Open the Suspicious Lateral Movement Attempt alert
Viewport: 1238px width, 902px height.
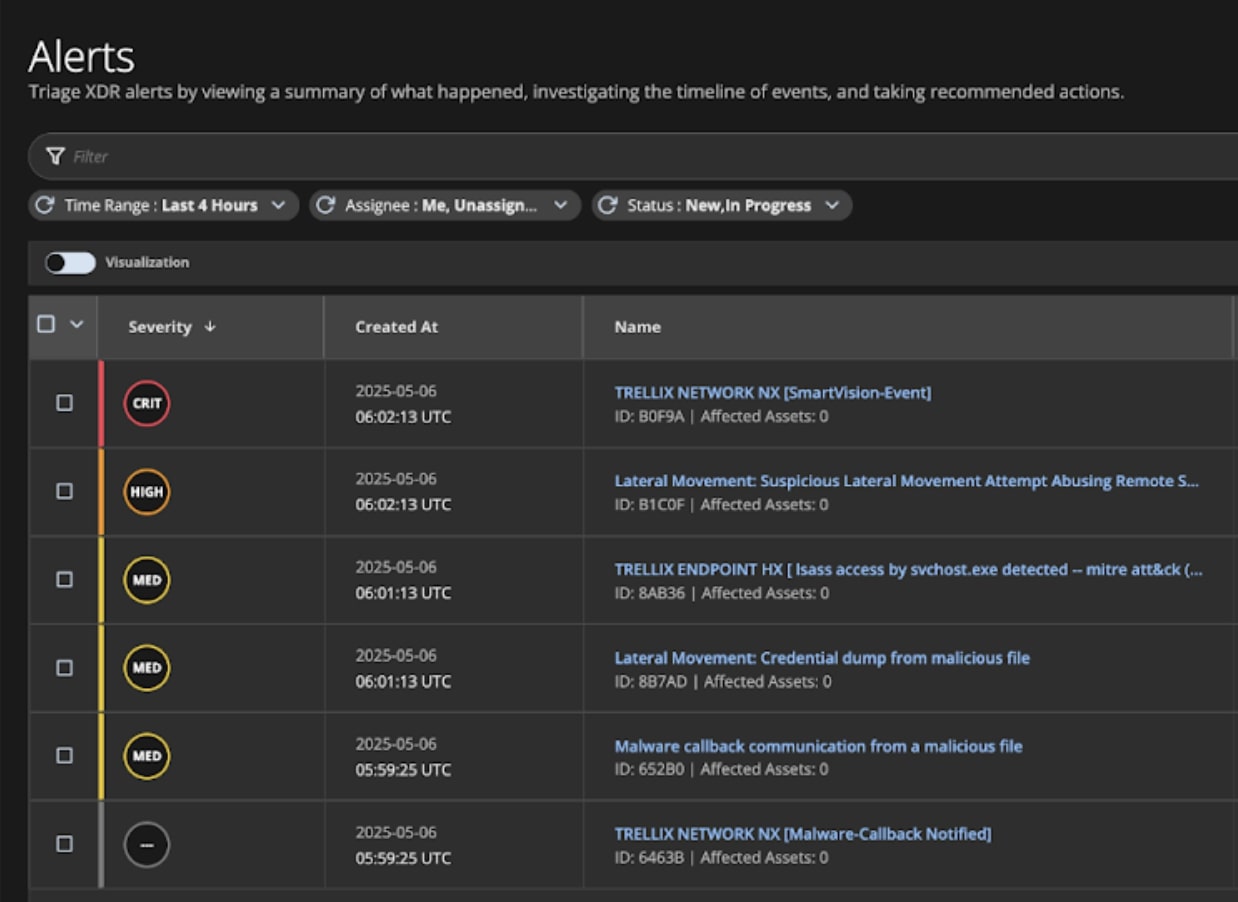tap(906, 481)
